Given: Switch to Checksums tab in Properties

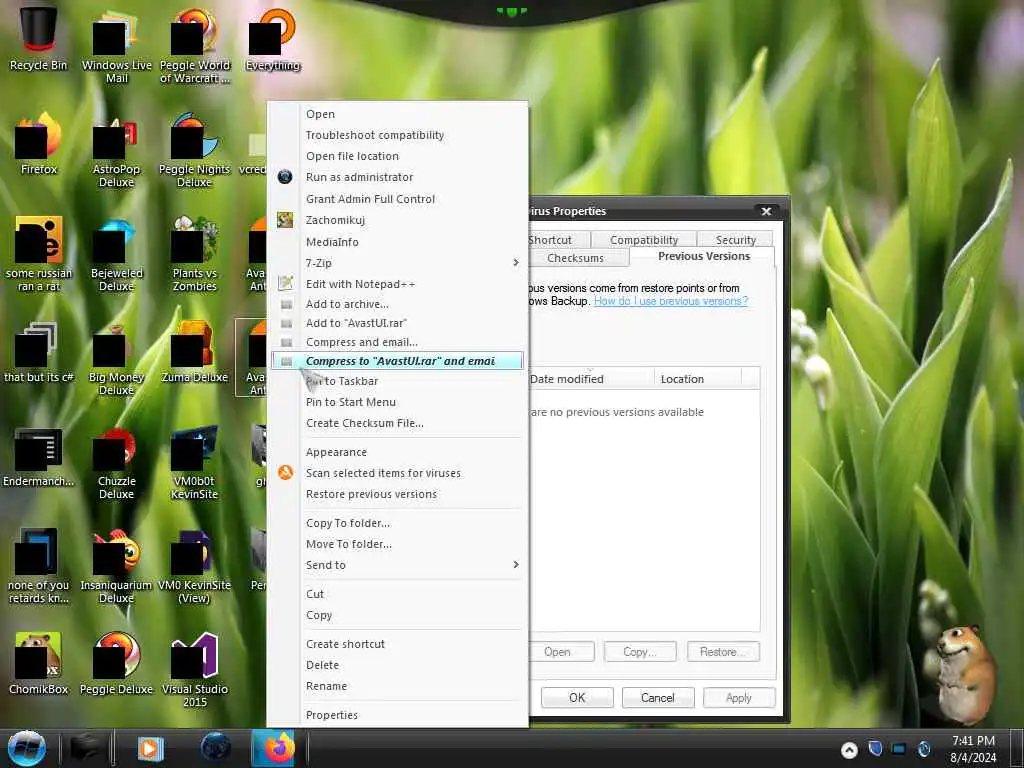Looking at the screenshot, I should [579, 258].
